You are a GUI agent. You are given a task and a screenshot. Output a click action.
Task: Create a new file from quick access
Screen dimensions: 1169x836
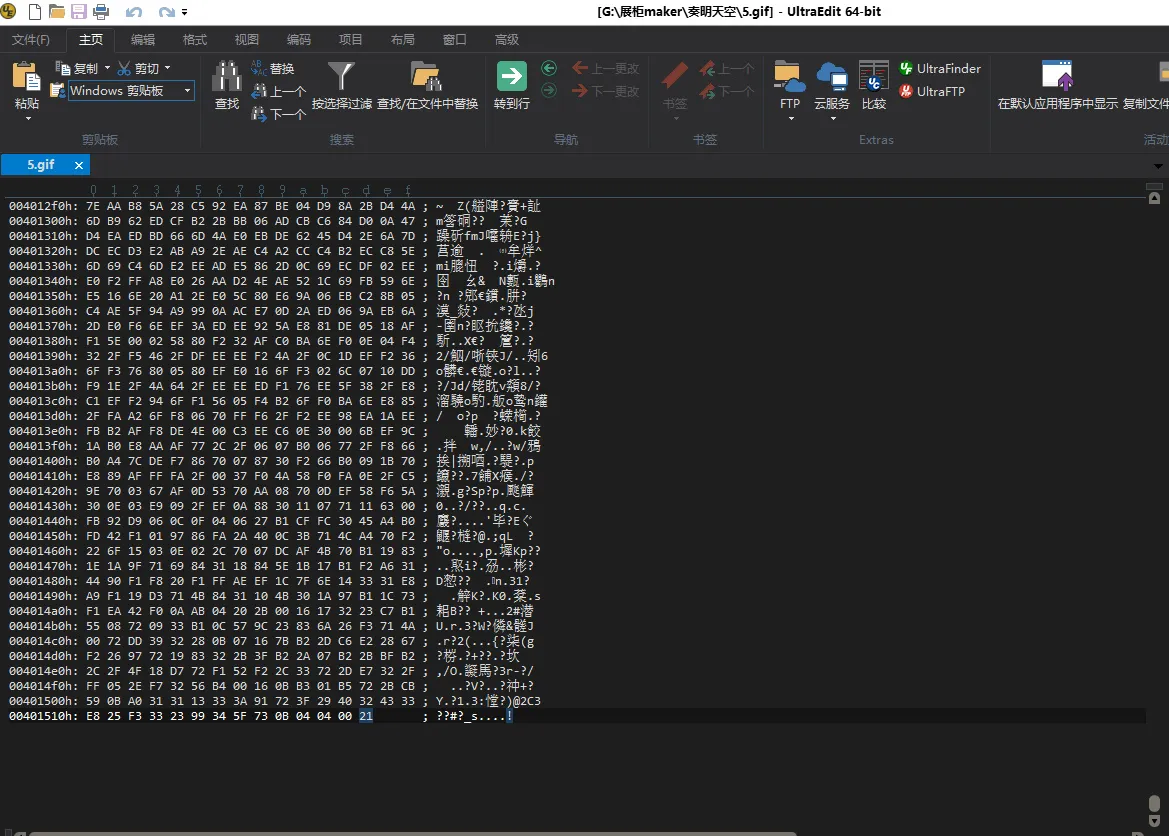pyautogui.click(x=34, y=11)
